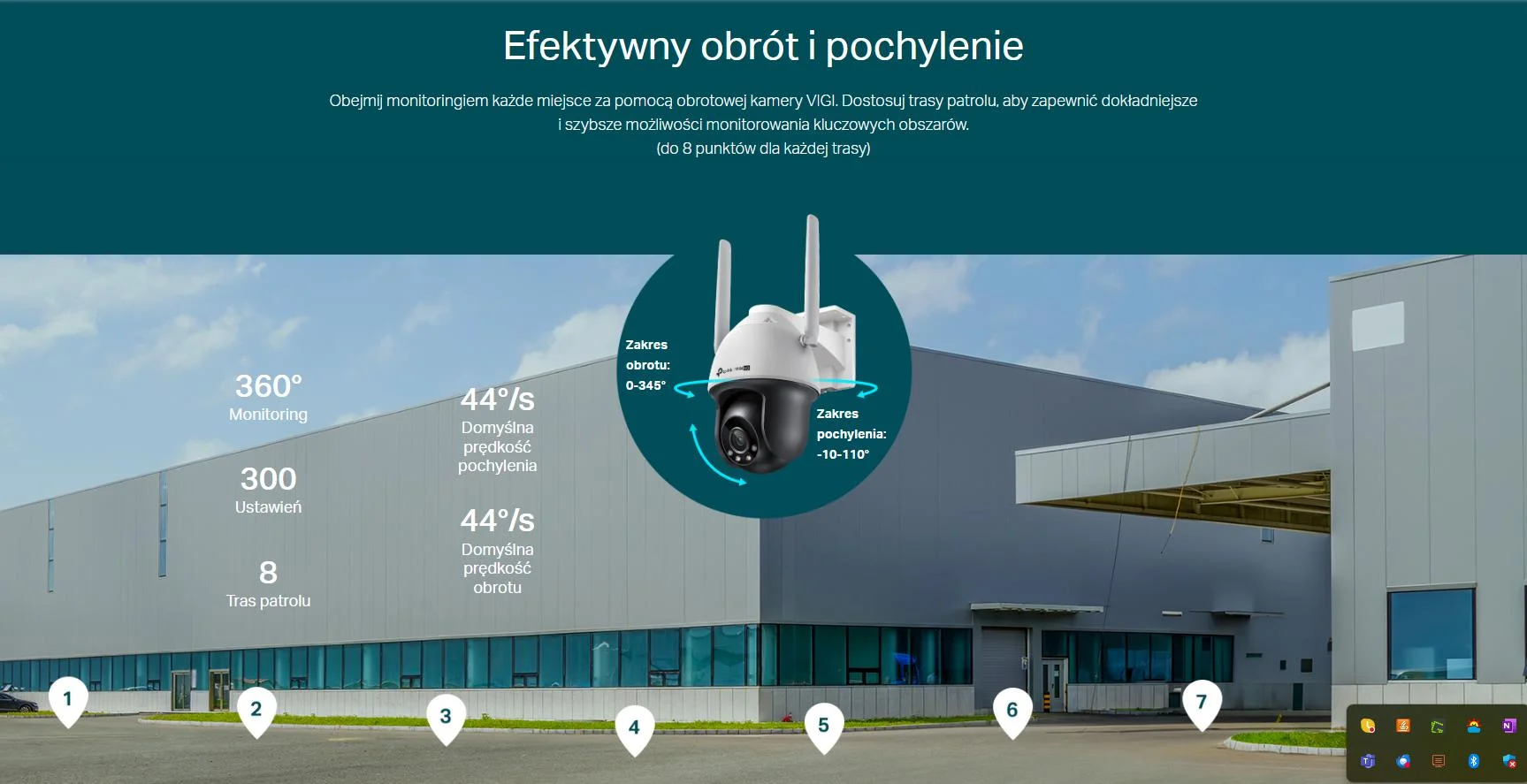
Task: Click the "Efektywny obrót i pochylenie" heading
Action: point(763,46)
